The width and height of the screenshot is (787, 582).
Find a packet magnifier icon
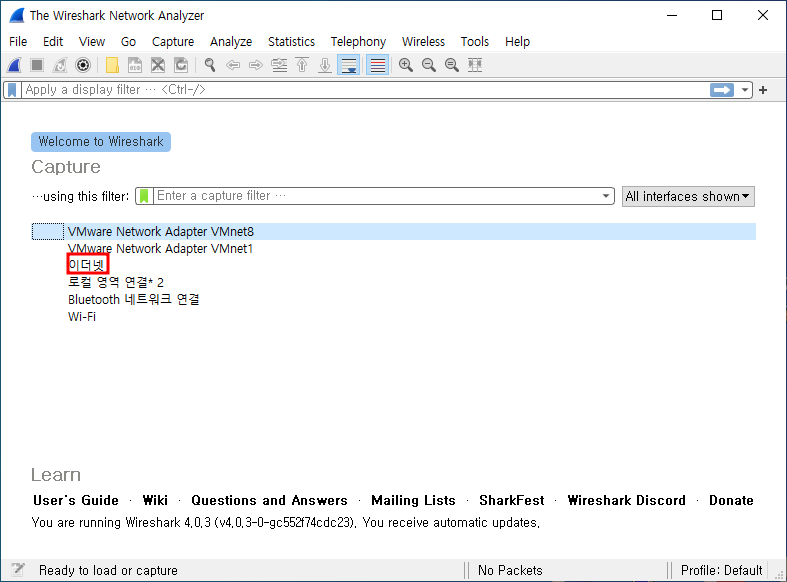click(210, 65)
